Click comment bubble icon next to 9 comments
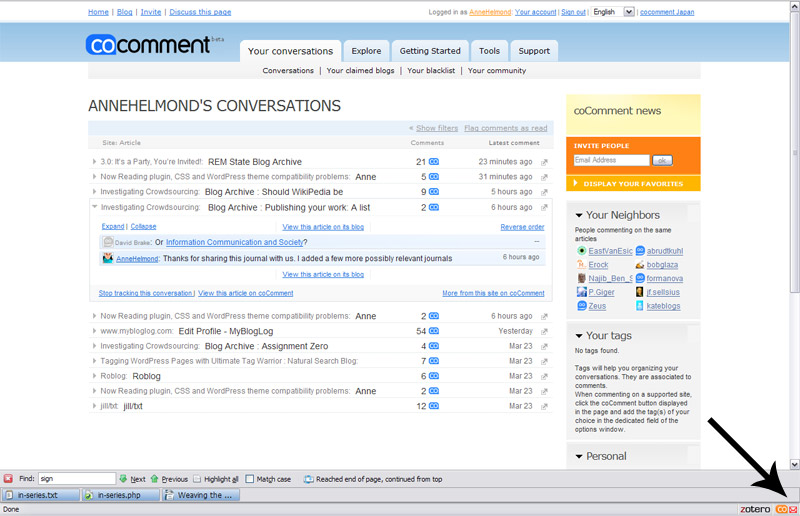 pos(434,192)
